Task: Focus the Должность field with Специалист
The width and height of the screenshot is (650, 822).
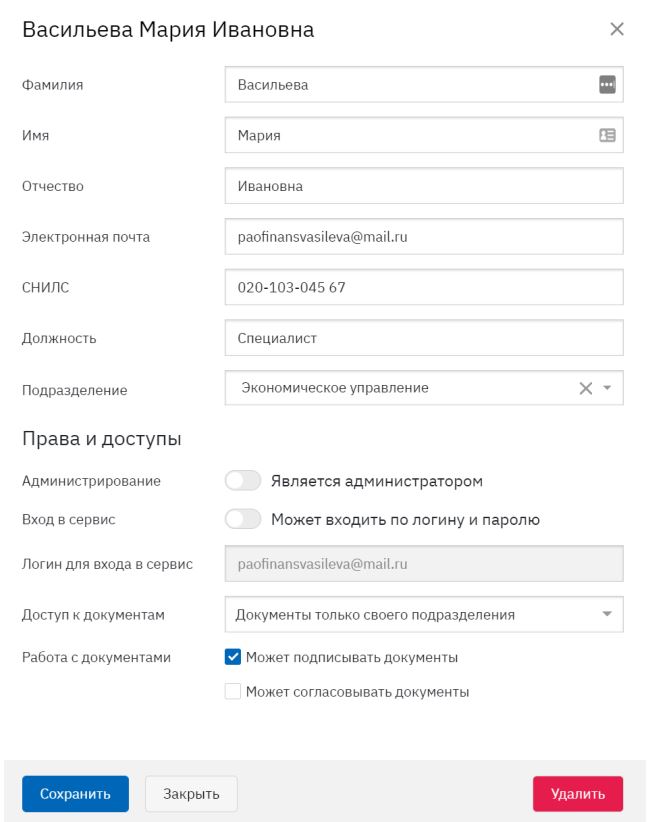Action: (x=424, y=338)
